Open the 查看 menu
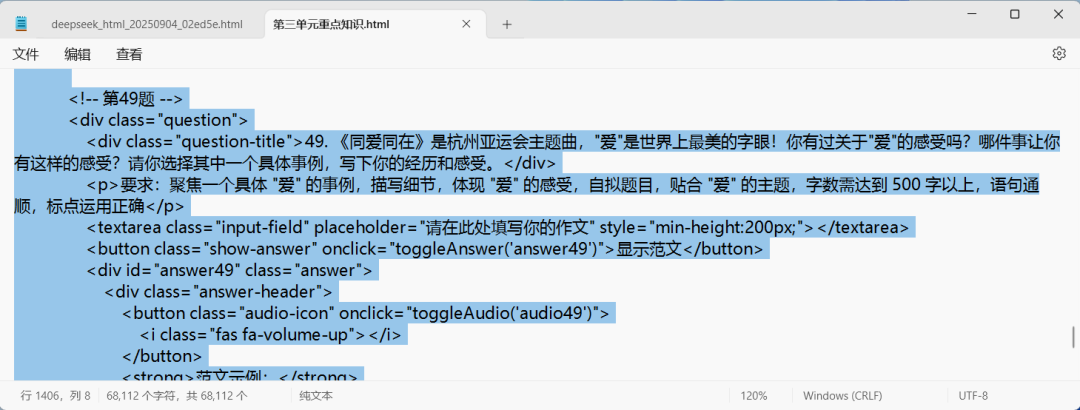 click(129, 54)
